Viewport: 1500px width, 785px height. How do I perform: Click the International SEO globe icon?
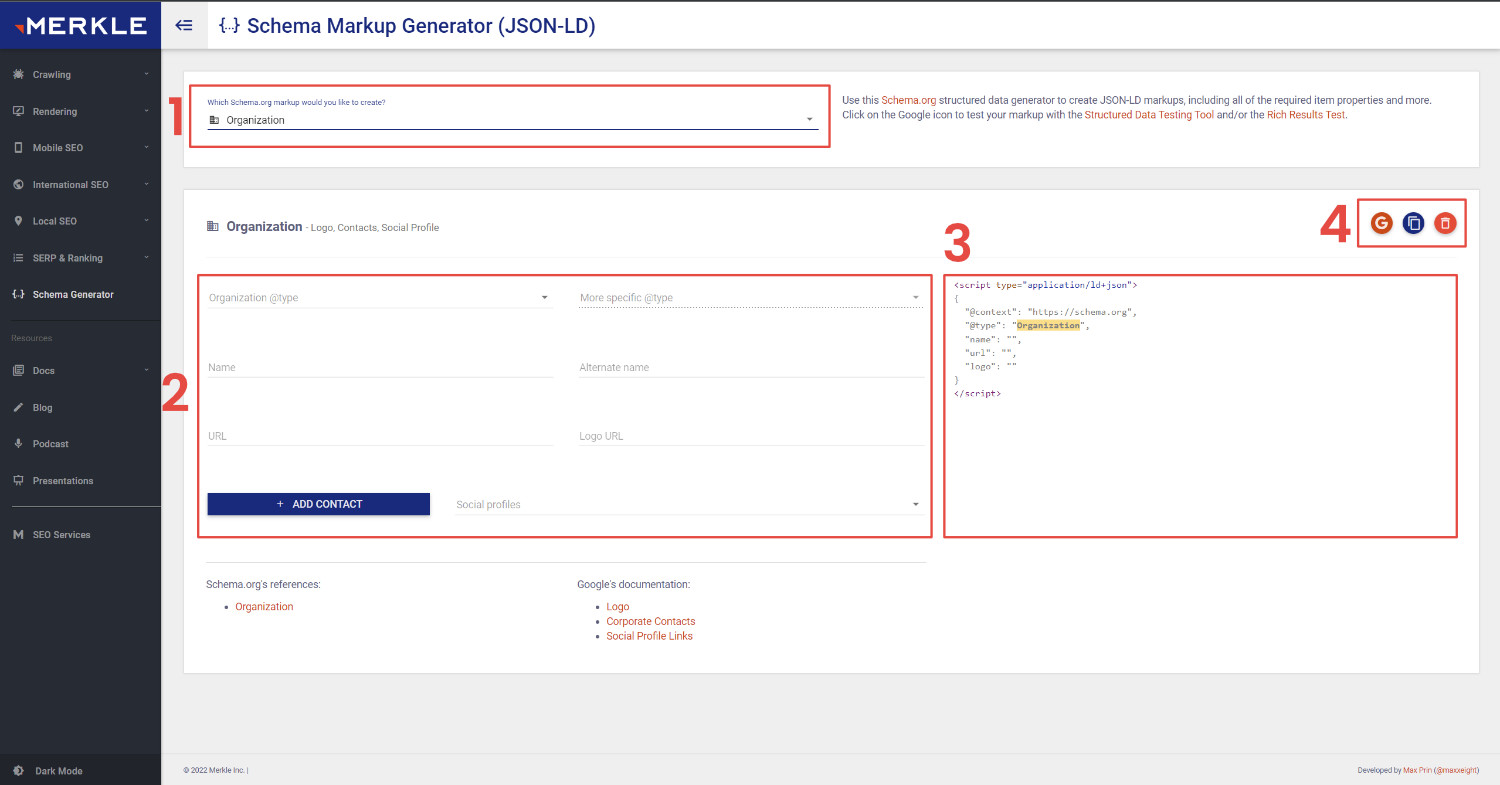18,184
